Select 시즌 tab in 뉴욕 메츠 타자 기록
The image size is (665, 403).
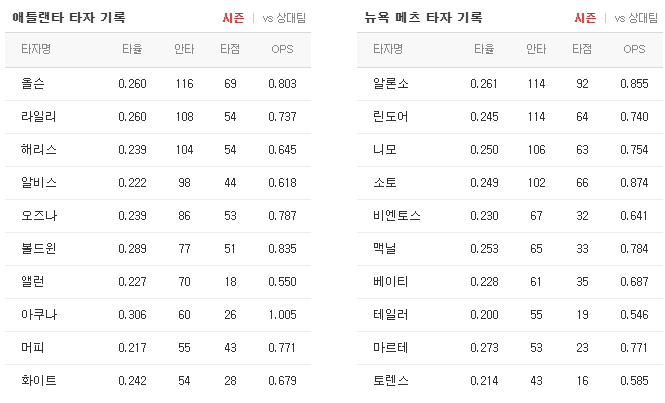(585, 18)
